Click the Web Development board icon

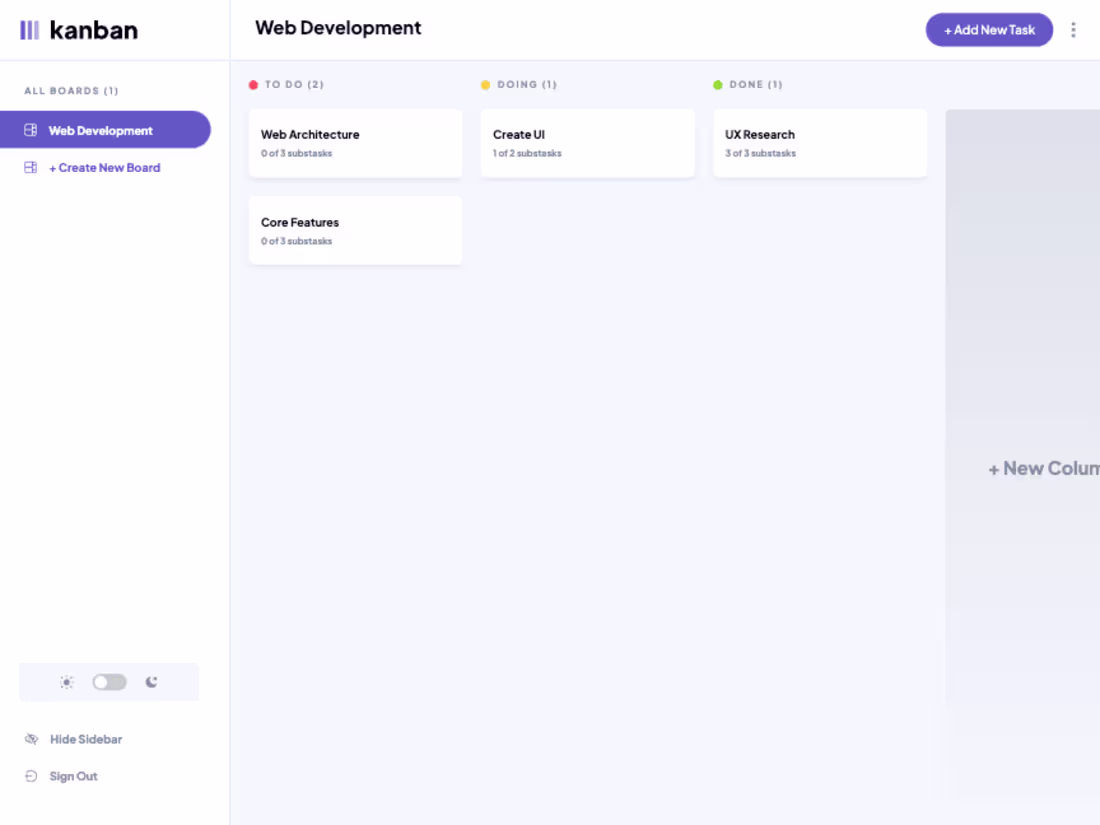point(31,130)
